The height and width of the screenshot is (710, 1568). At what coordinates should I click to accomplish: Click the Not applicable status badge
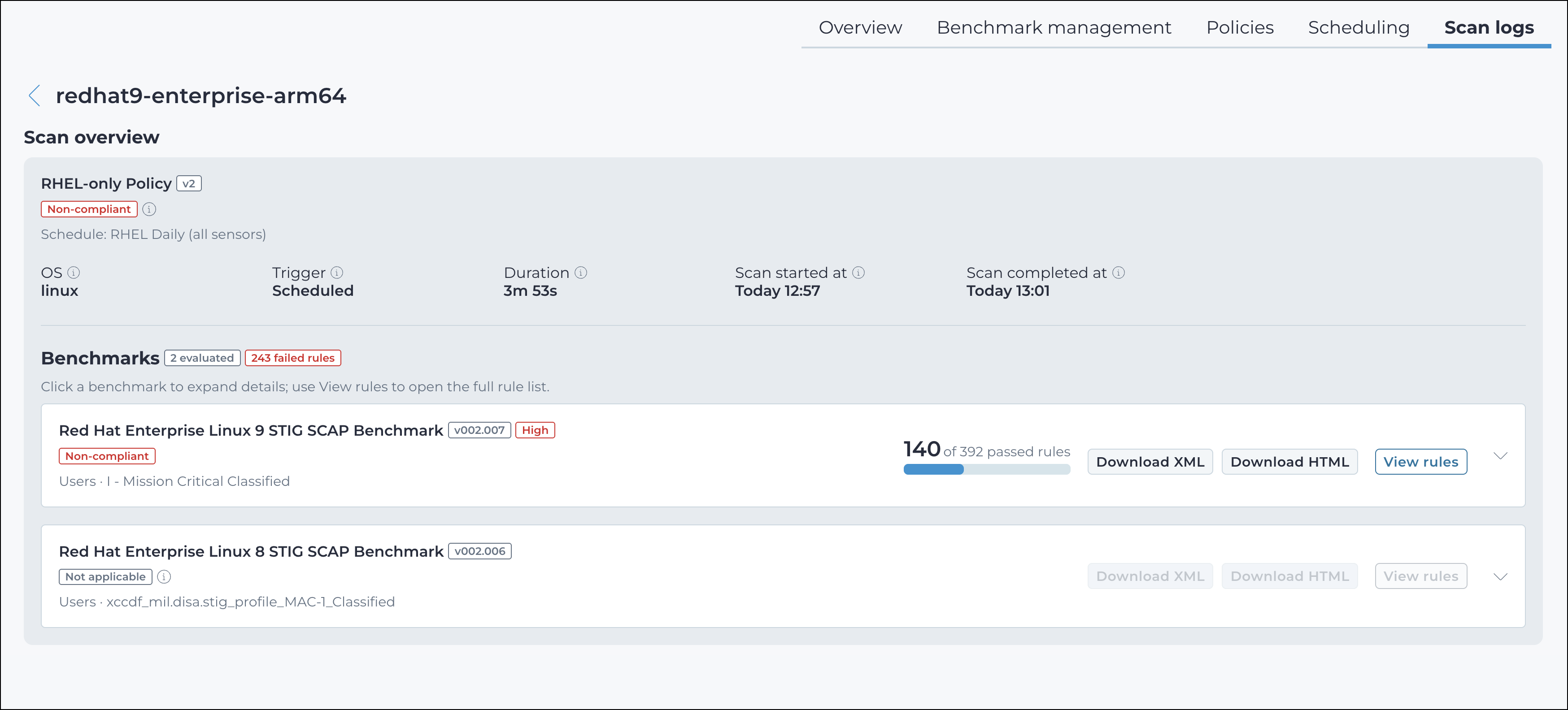tap(105, 577)
